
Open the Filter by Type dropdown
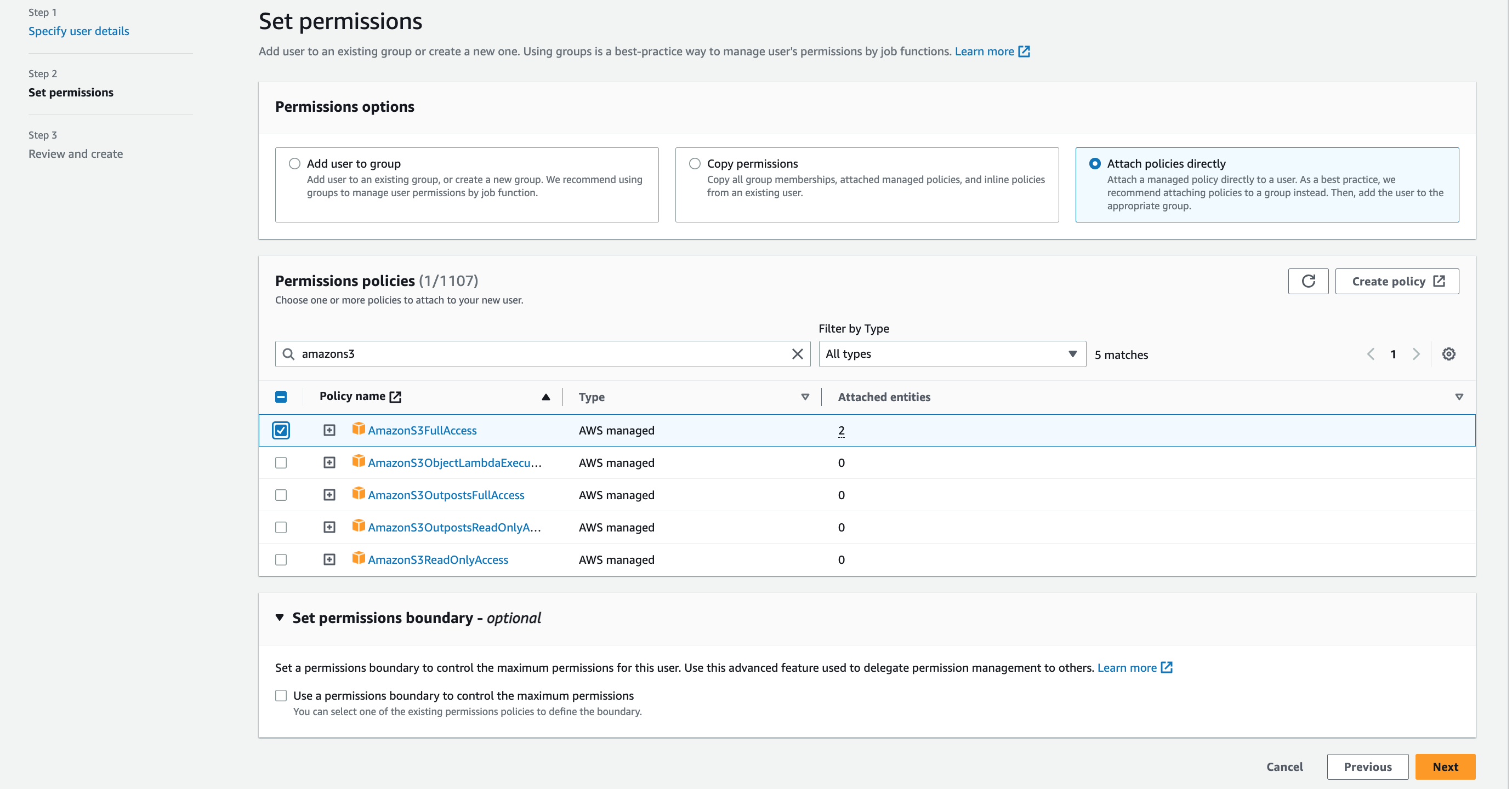(x=952, y=354)
